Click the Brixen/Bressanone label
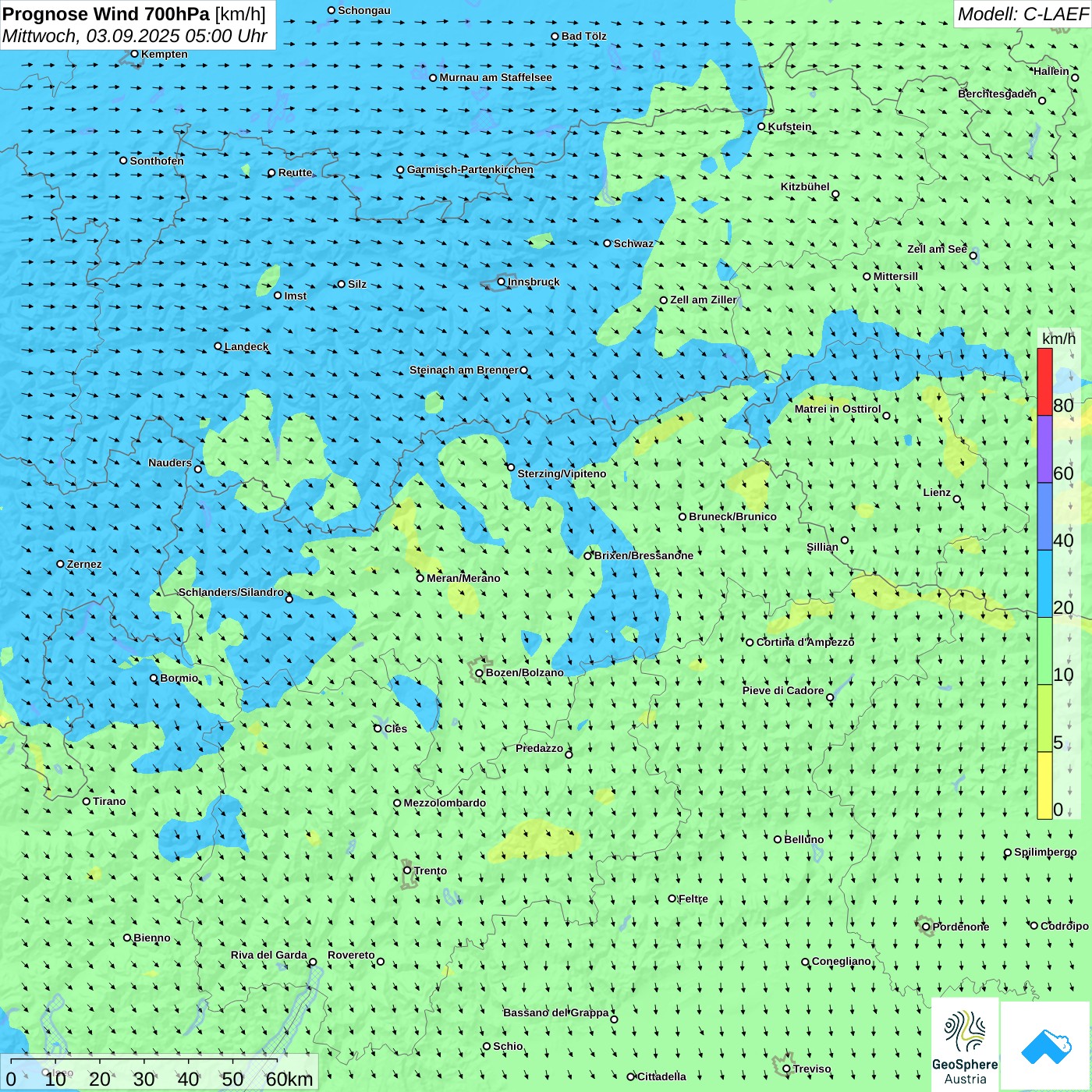1092x1092 pixels. tap(643, 555)
